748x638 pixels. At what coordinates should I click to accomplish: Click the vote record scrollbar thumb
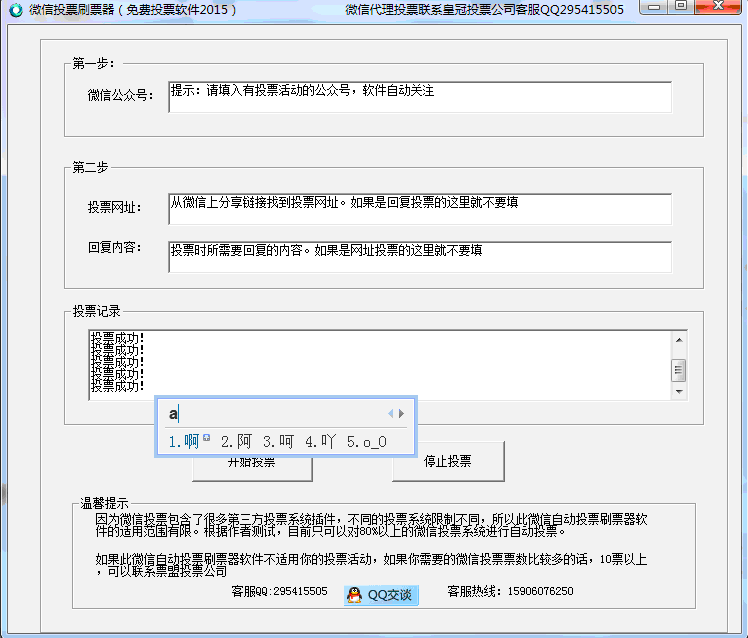coord(679,370)
